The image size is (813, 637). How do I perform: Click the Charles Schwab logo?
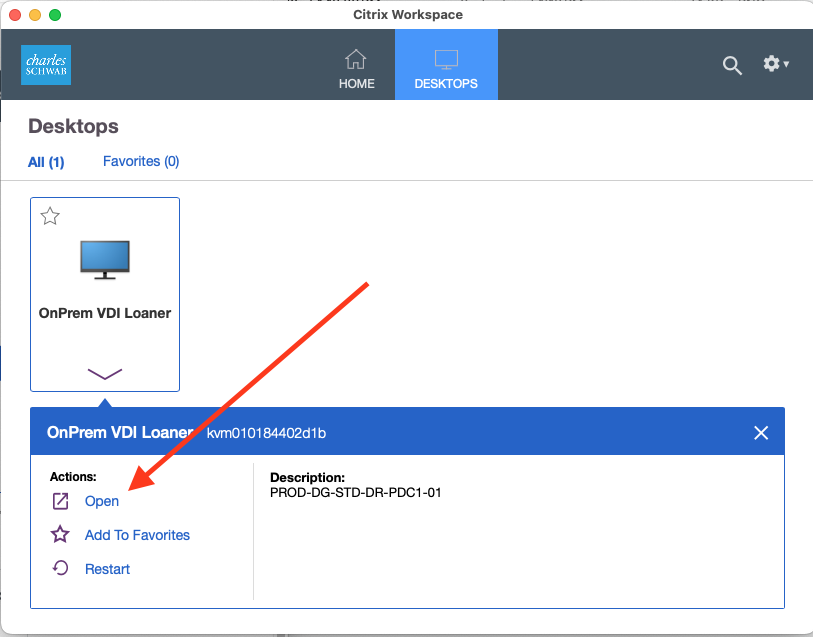click(45, 64)
